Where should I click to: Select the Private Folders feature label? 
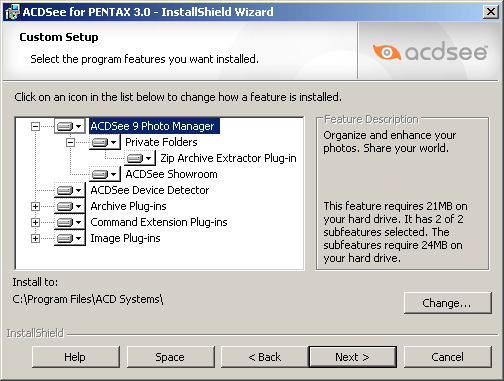161,142
